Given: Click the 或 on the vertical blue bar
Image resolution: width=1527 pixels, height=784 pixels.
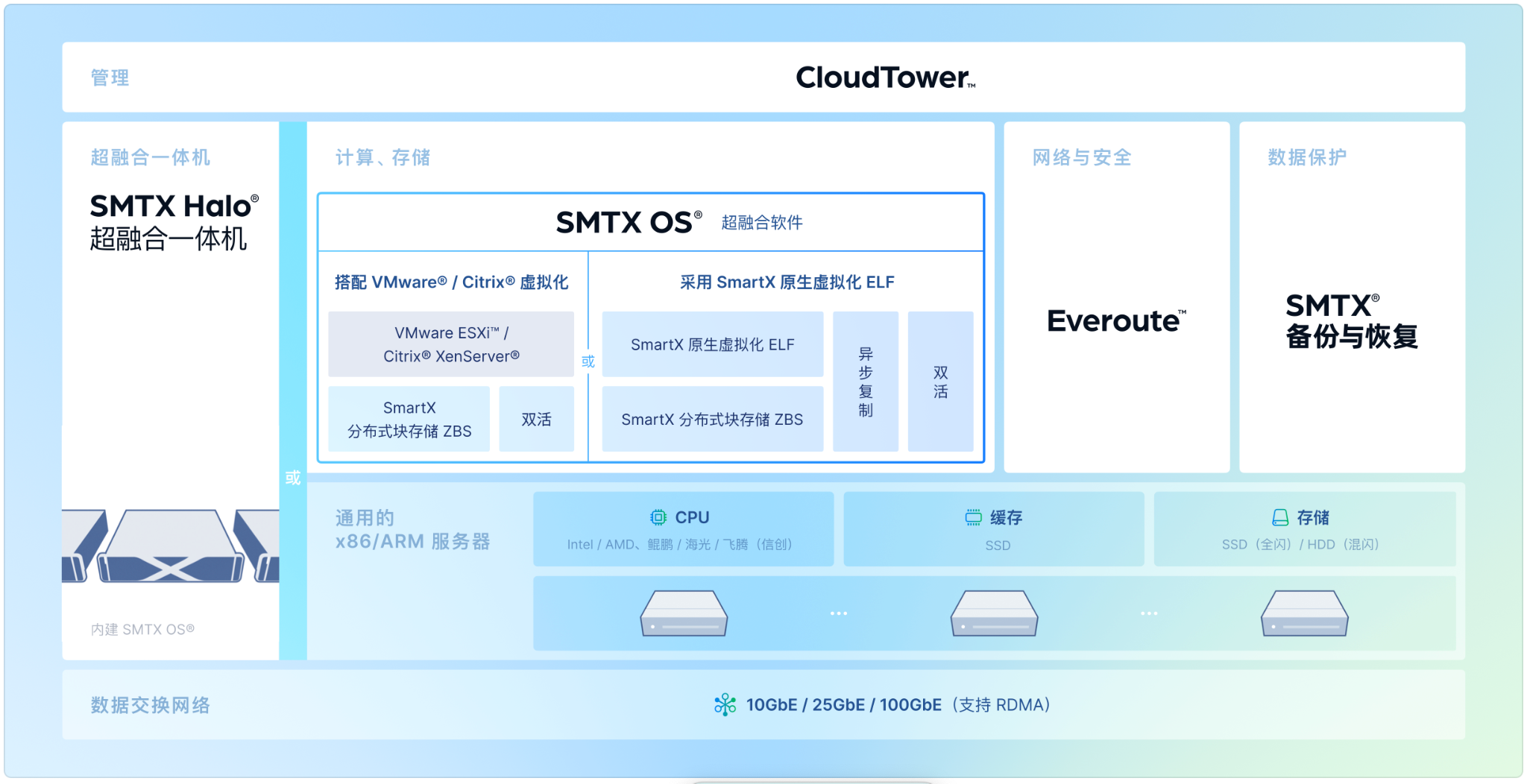Looking at the screenshot, I should pyautogui.click(x=293, y=478).
